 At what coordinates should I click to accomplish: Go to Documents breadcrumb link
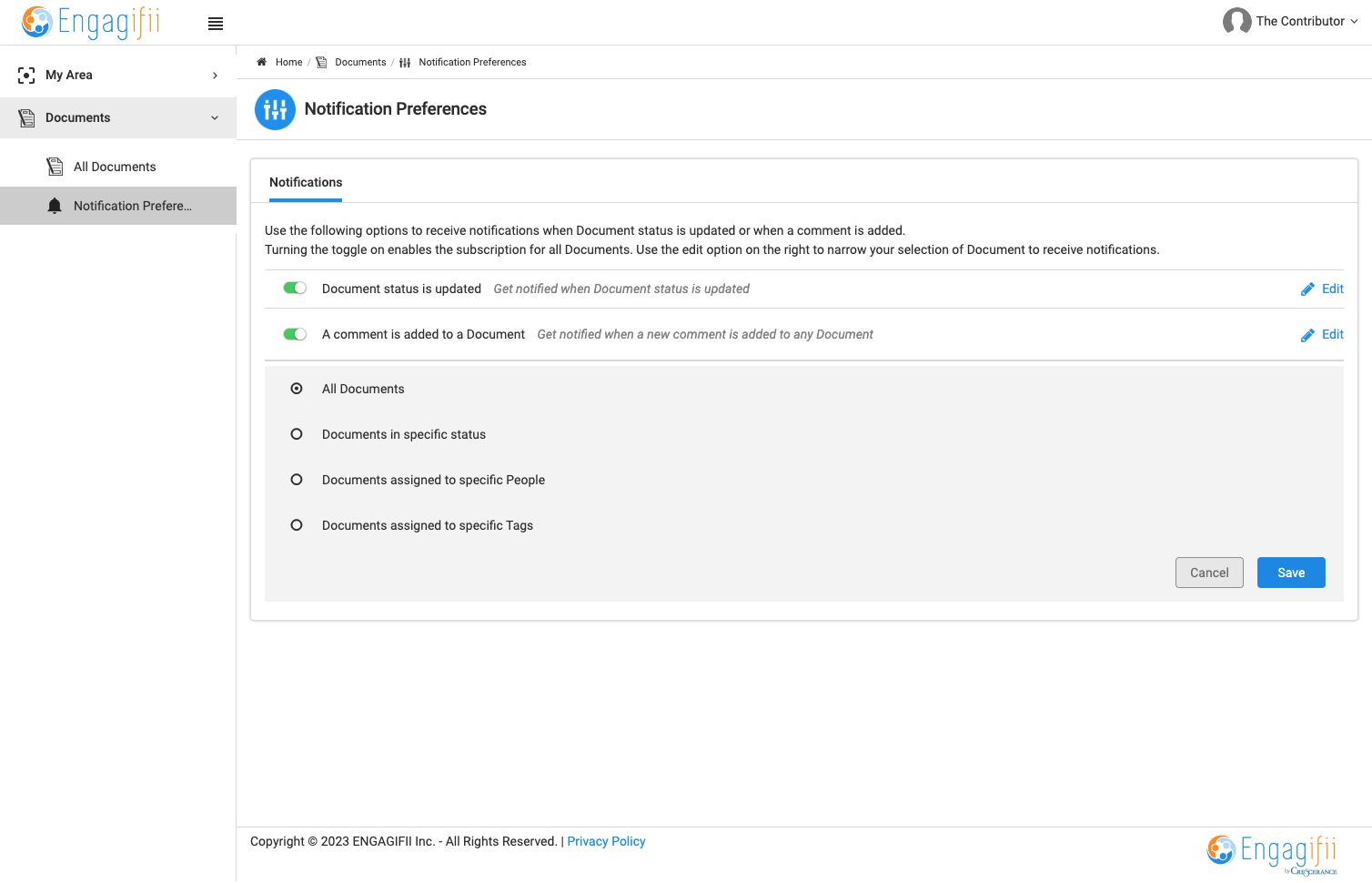click(x=360, y=62)
